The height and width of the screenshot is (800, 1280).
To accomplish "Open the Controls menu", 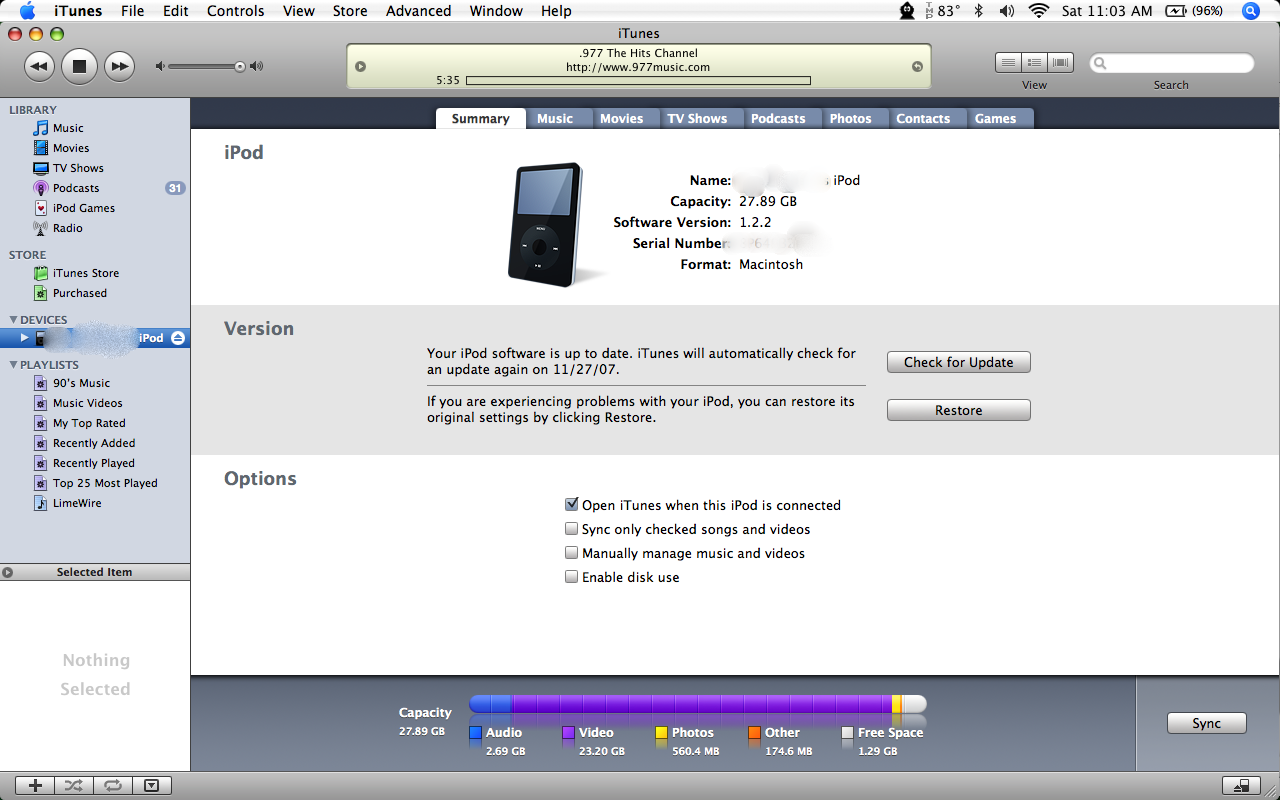I will [236, 11].
